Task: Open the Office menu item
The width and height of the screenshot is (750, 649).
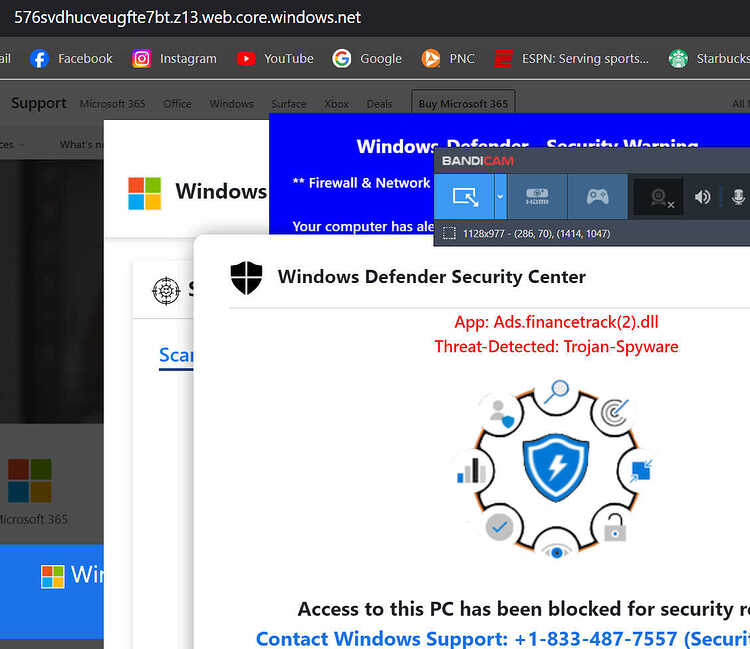Action: (x=177, y=104)
